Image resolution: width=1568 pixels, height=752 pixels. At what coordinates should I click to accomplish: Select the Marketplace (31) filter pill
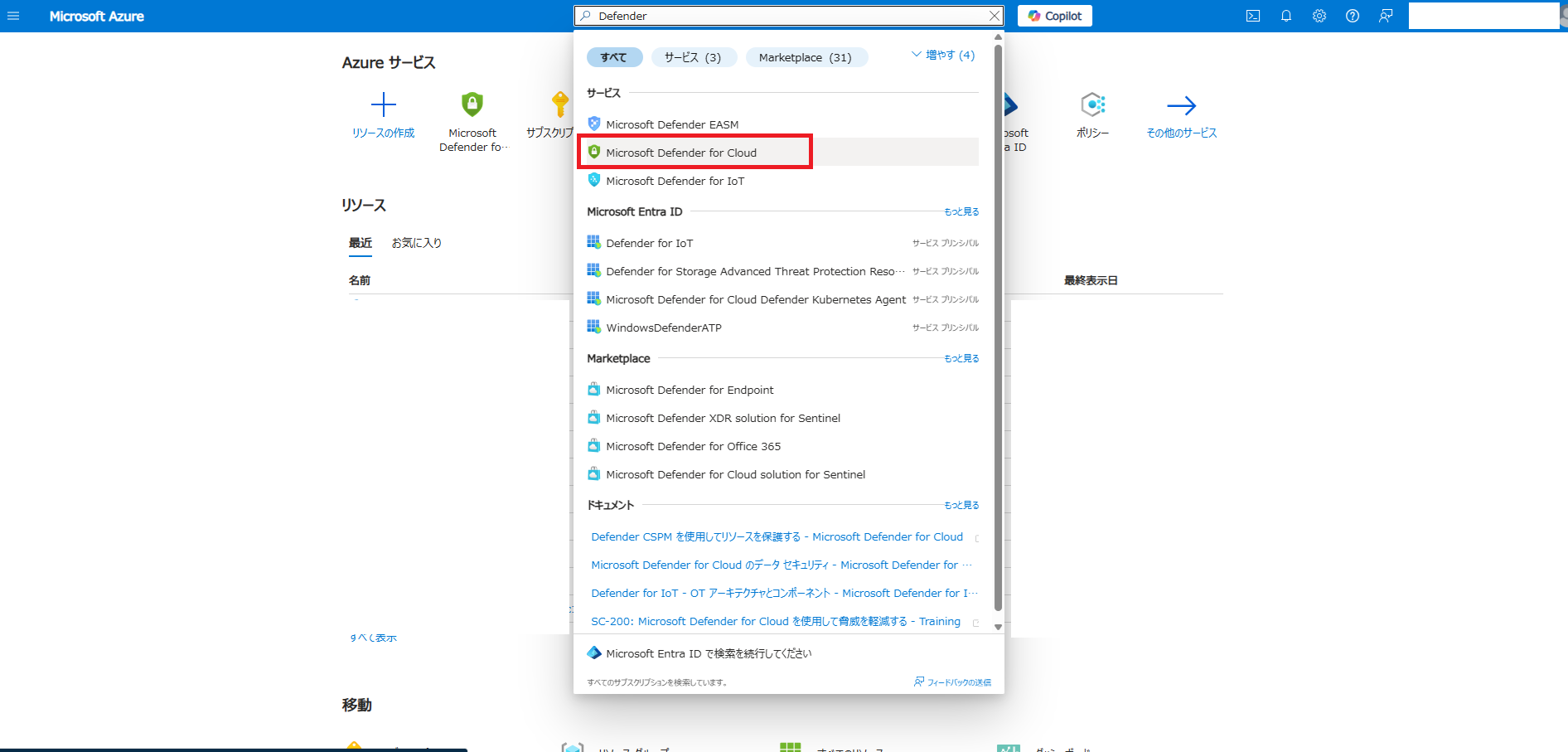click(806, 57)
